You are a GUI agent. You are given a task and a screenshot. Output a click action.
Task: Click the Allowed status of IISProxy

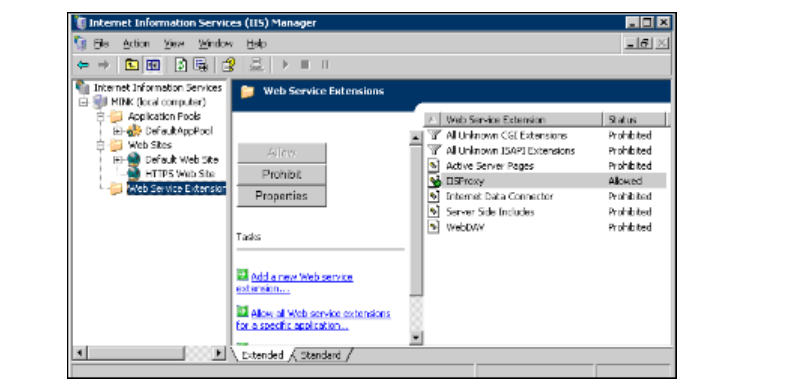click(x=625, y=181)
